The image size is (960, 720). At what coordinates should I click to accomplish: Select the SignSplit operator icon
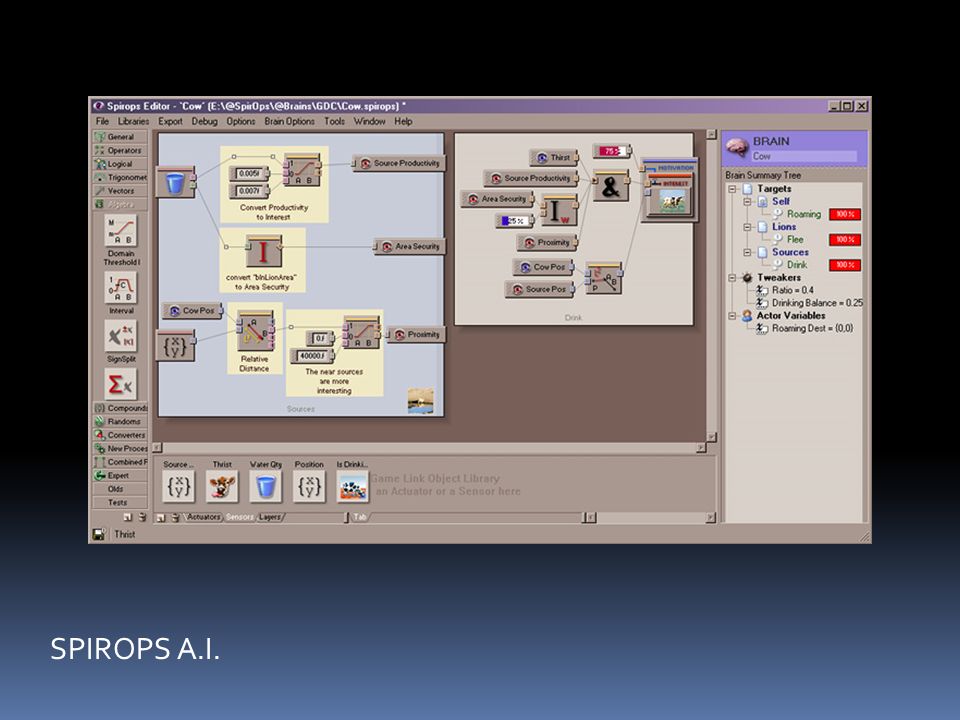pyautogui.click(x=121, y=336)
